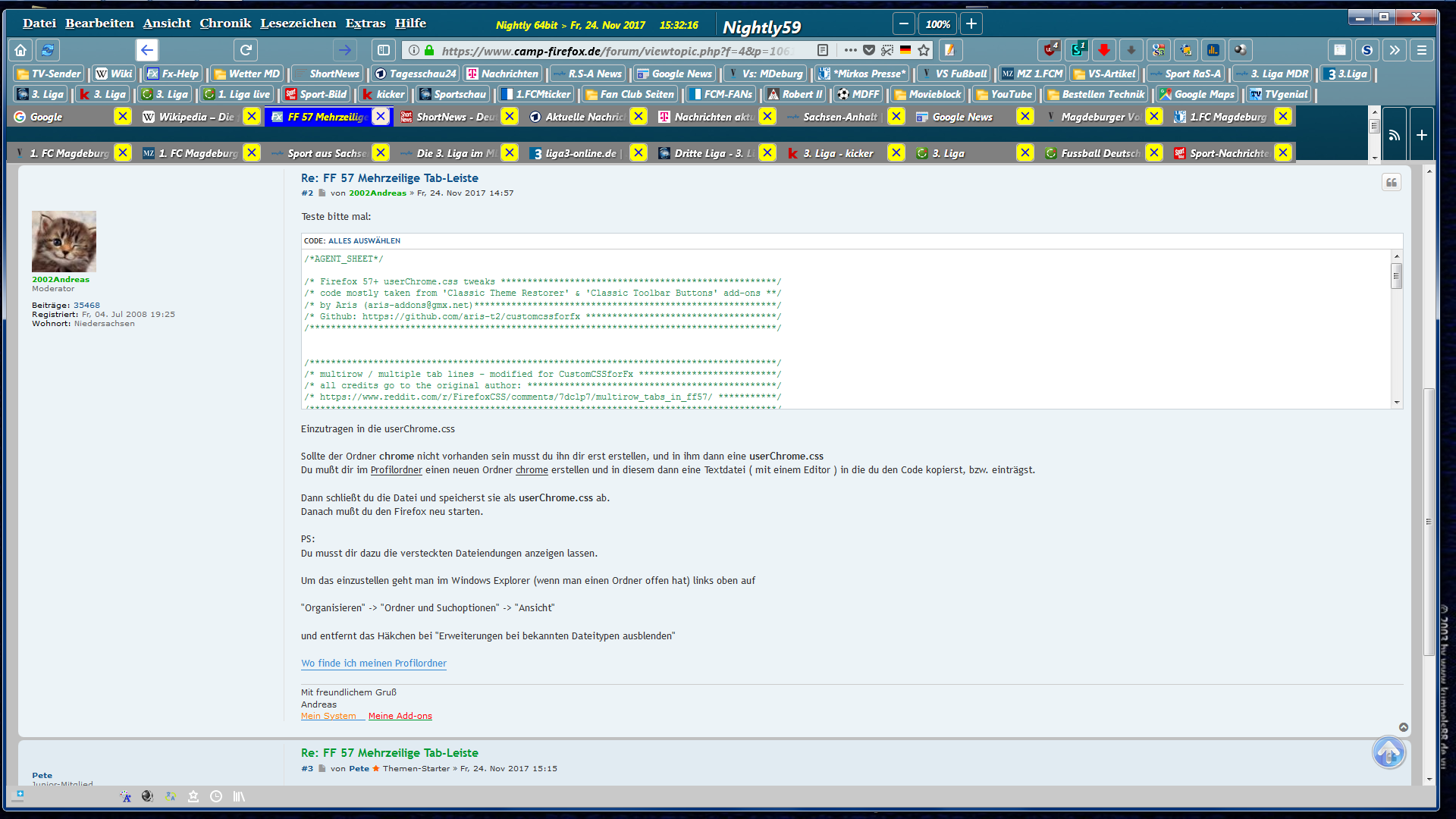Close the Google News tab

click(1025, 116)
